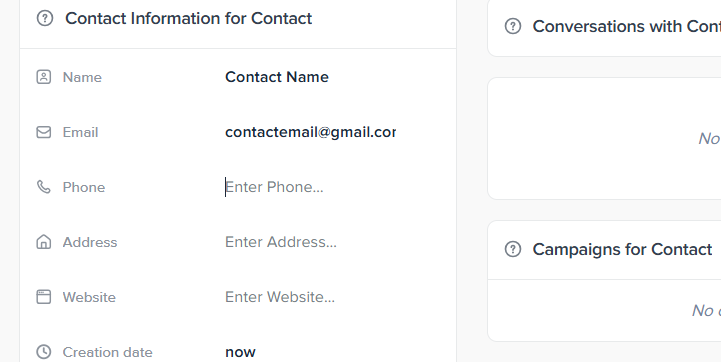Edit the contactemail@gmail.com email field
The height and width of the screenshot is (362, 721).
(x=310, y=132)
